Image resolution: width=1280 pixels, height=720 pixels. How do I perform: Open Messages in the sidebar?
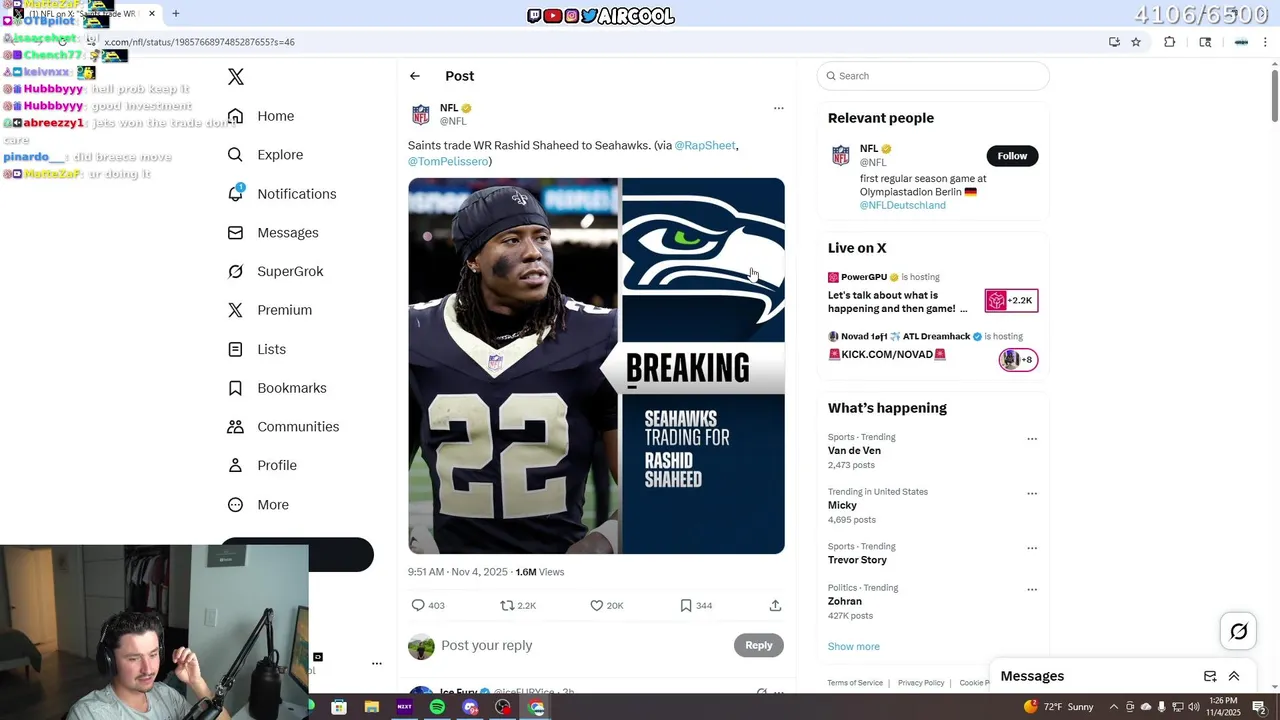[x=273, y=233]
